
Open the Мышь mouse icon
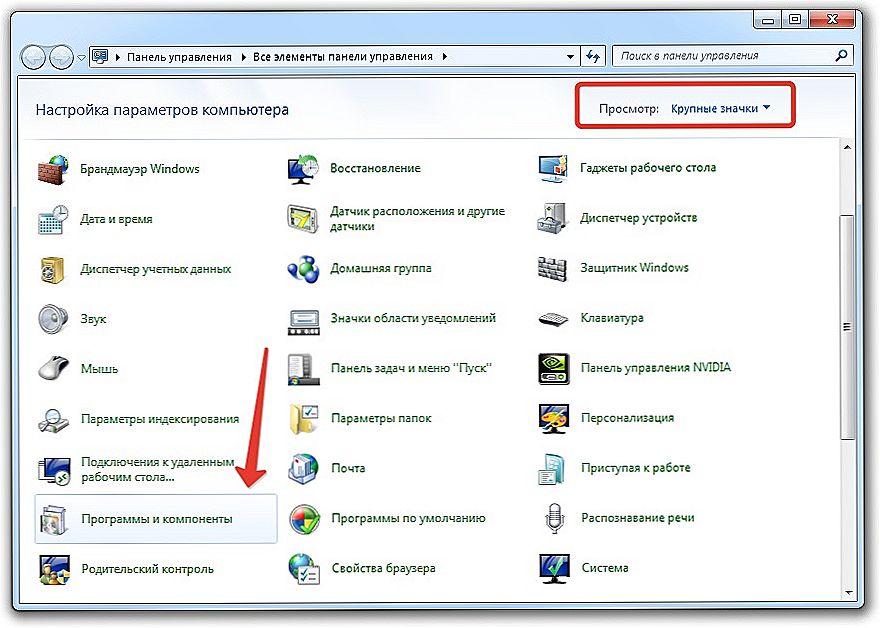pyautogui.click(x=53, y=369)
